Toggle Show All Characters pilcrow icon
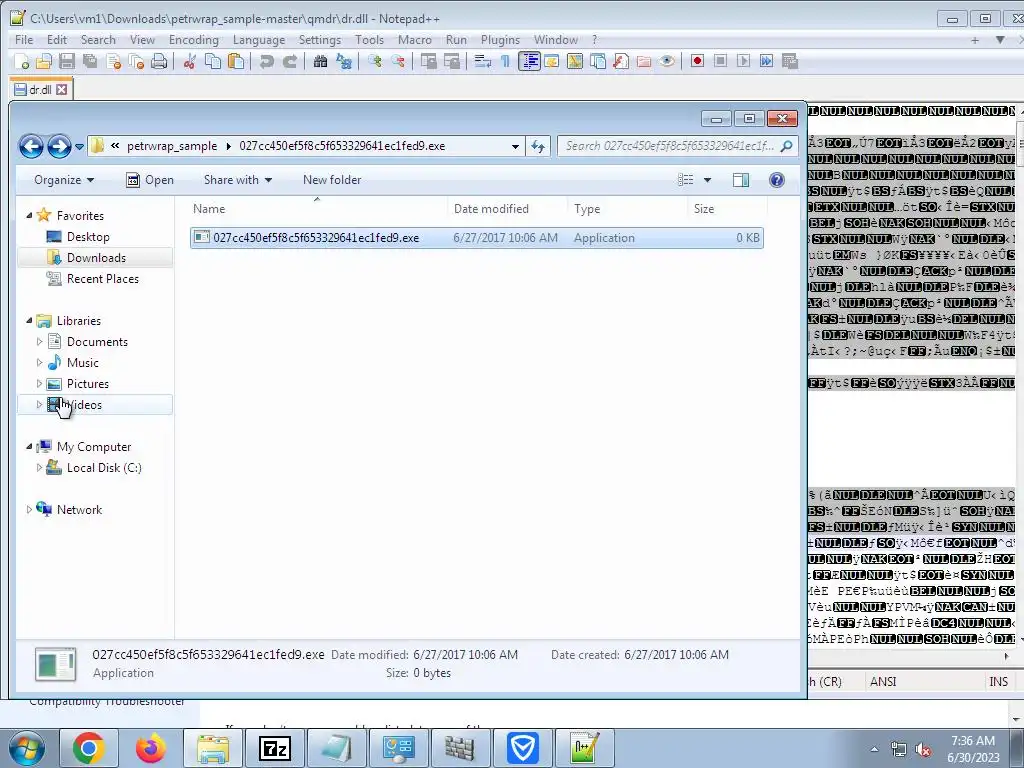Screen dimensions: 1024x768 pyautogui.click(x=505, y=61)
